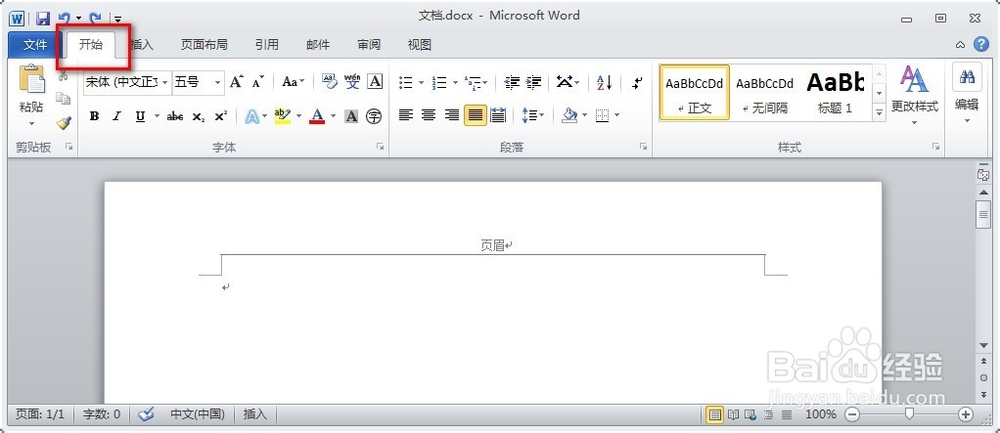Open the multilevel list dropdown
Screen dimensions: 1000x433
point(476,82)
